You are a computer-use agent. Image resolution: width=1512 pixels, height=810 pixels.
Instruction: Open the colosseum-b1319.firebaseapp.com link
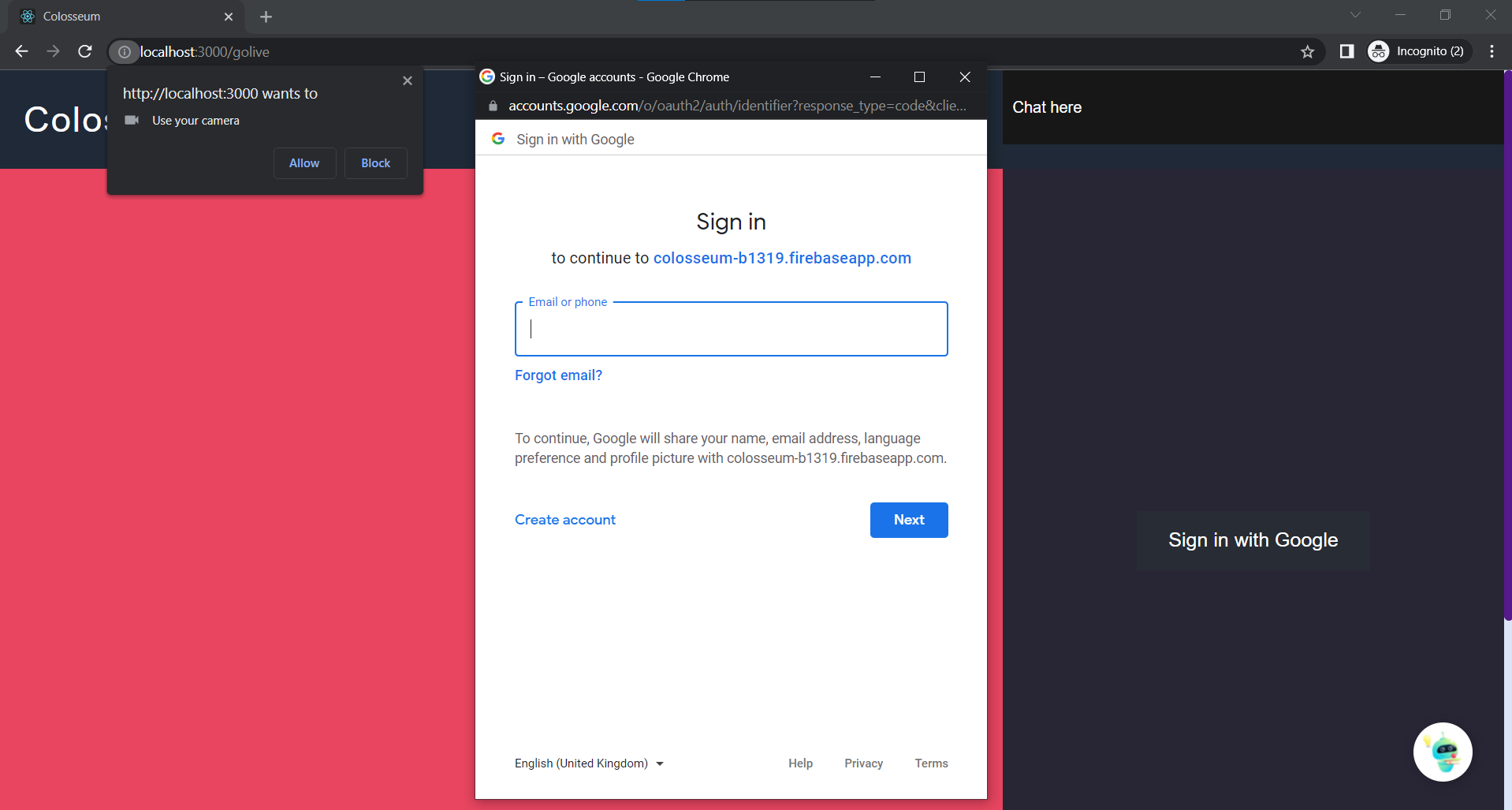(x=782, y=258)
